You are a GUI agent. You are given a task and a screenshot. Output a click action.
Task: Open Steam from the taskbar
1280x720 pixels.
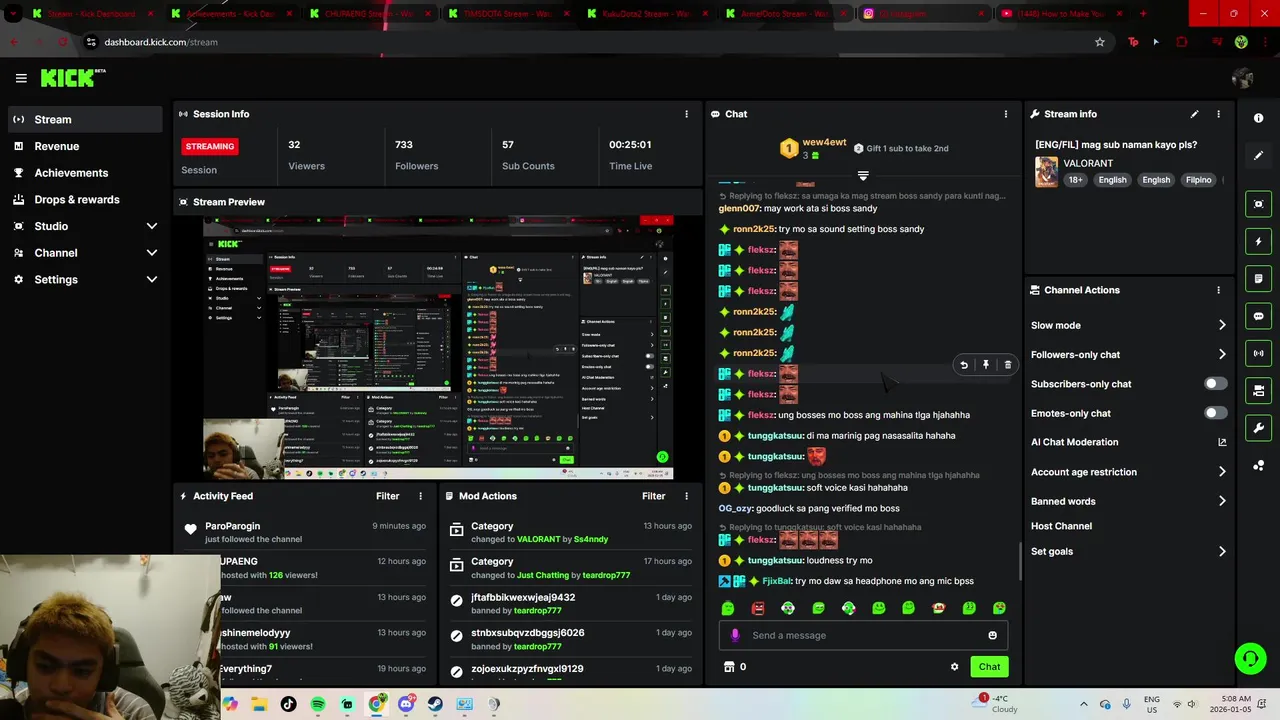tap(435, 704)
